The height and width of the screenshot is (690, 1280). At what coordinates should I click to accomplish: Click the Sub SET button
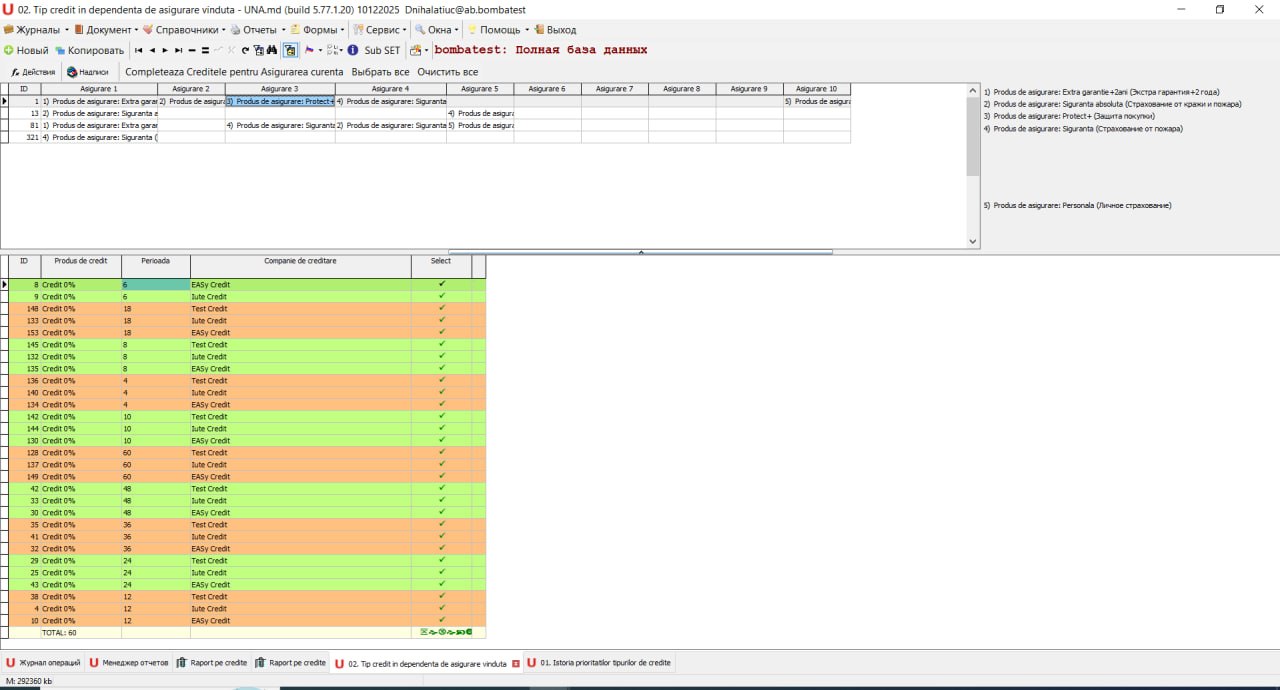point(382,50)
